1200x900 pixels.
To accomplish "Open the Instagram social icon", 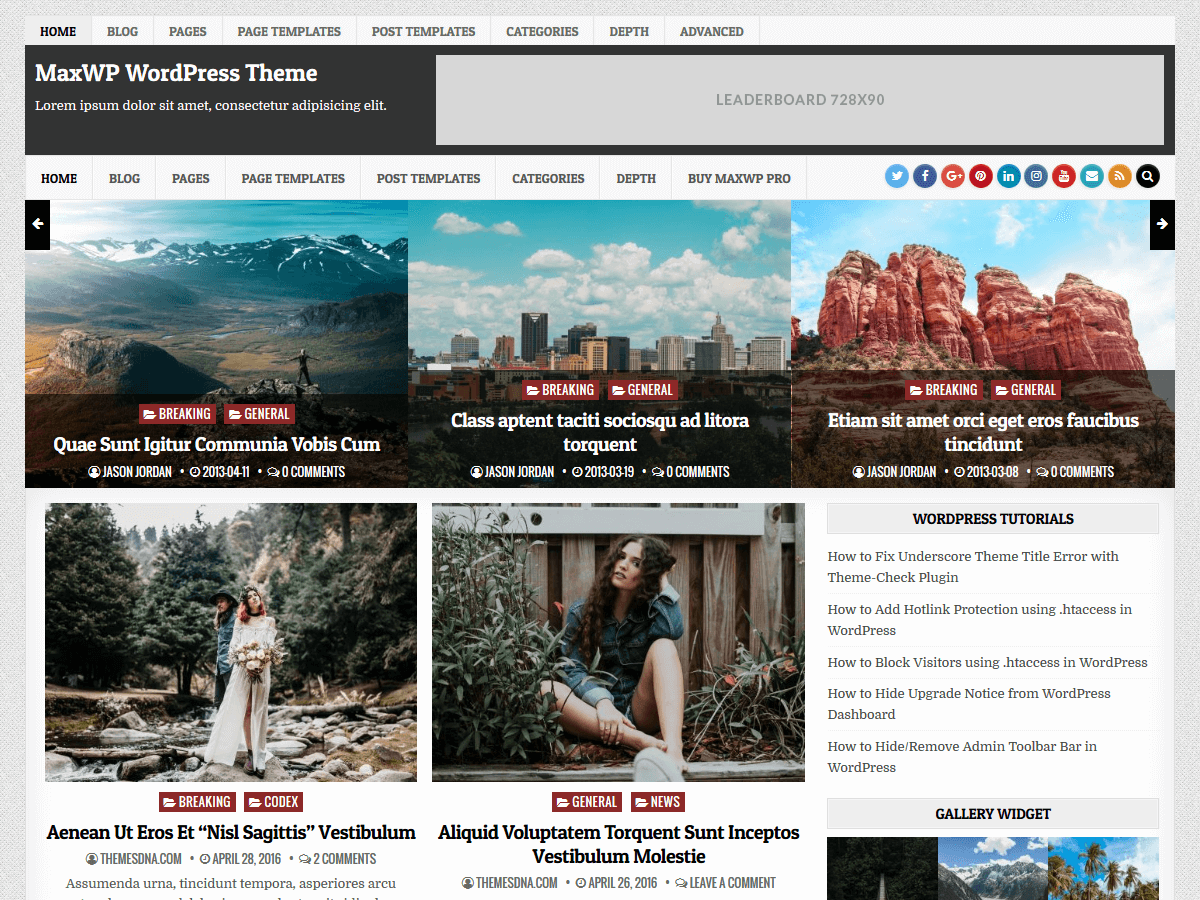I will [1036, 176].
